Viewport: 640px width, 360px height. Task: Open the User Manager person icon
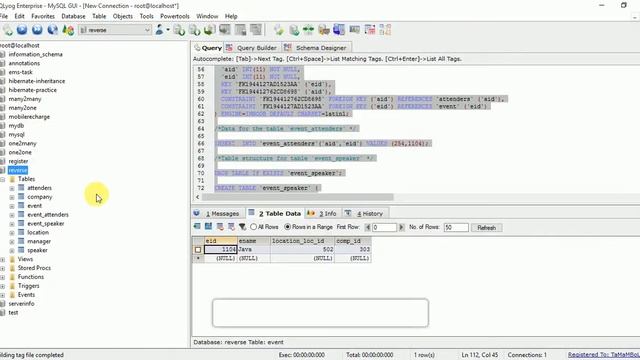click(x=159, y=29)
